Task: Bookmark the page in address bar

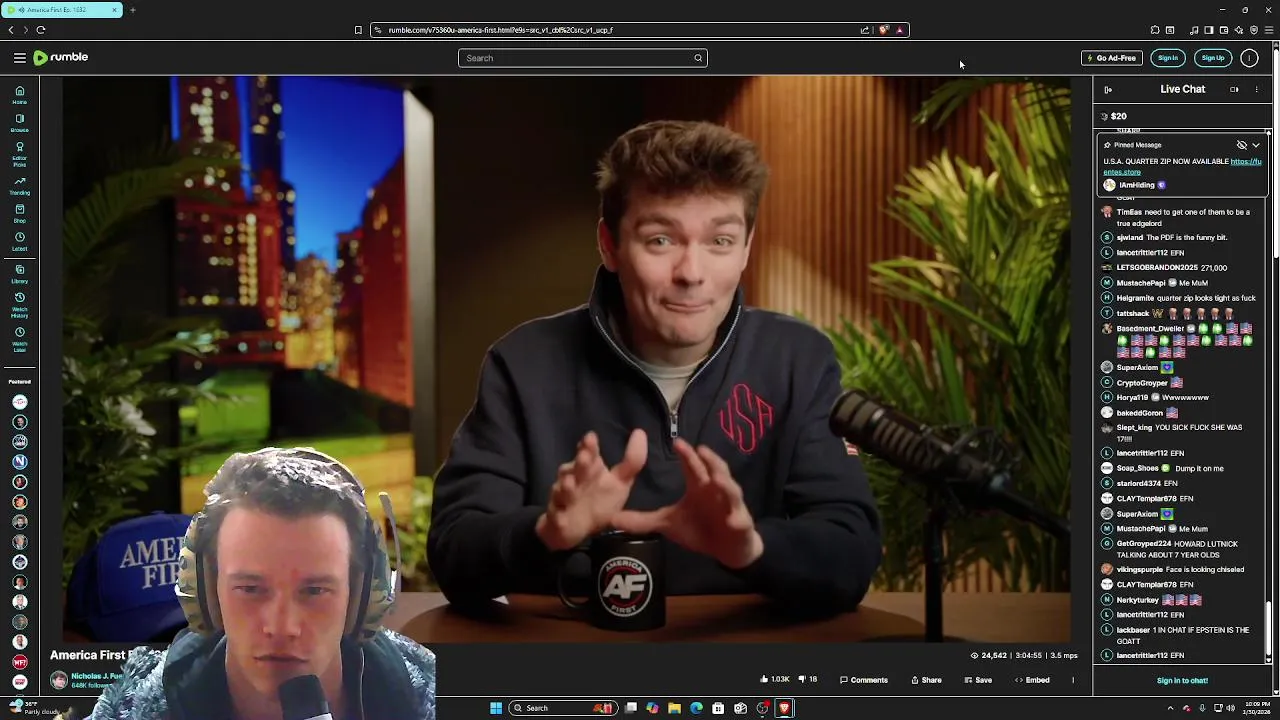Action: pyautogui.click(x=358, y=30)
